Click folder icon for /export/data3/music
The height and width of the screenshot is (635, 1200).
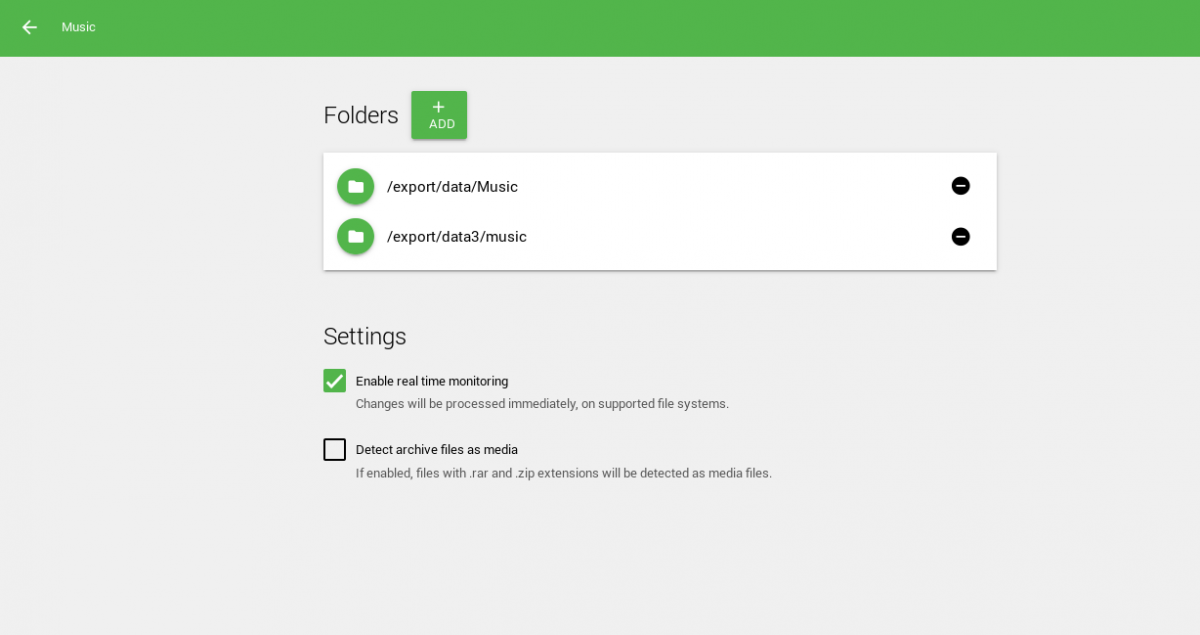pyautogui.click(x=355, y=237)
